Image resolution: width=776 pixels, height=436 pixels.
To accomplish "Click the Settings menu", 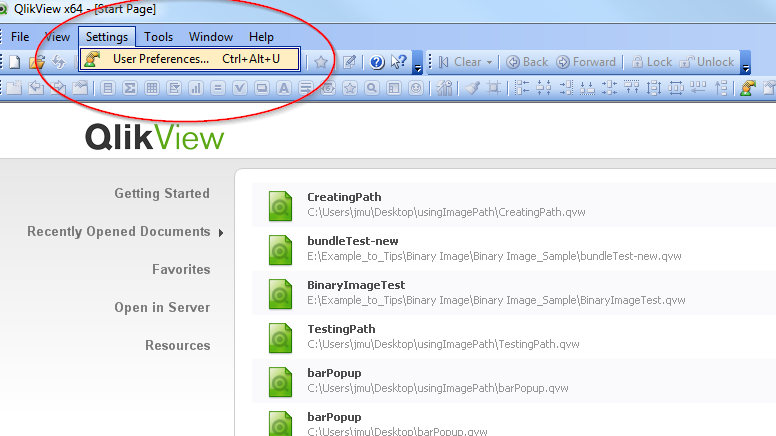I will (x=107, y=37).
